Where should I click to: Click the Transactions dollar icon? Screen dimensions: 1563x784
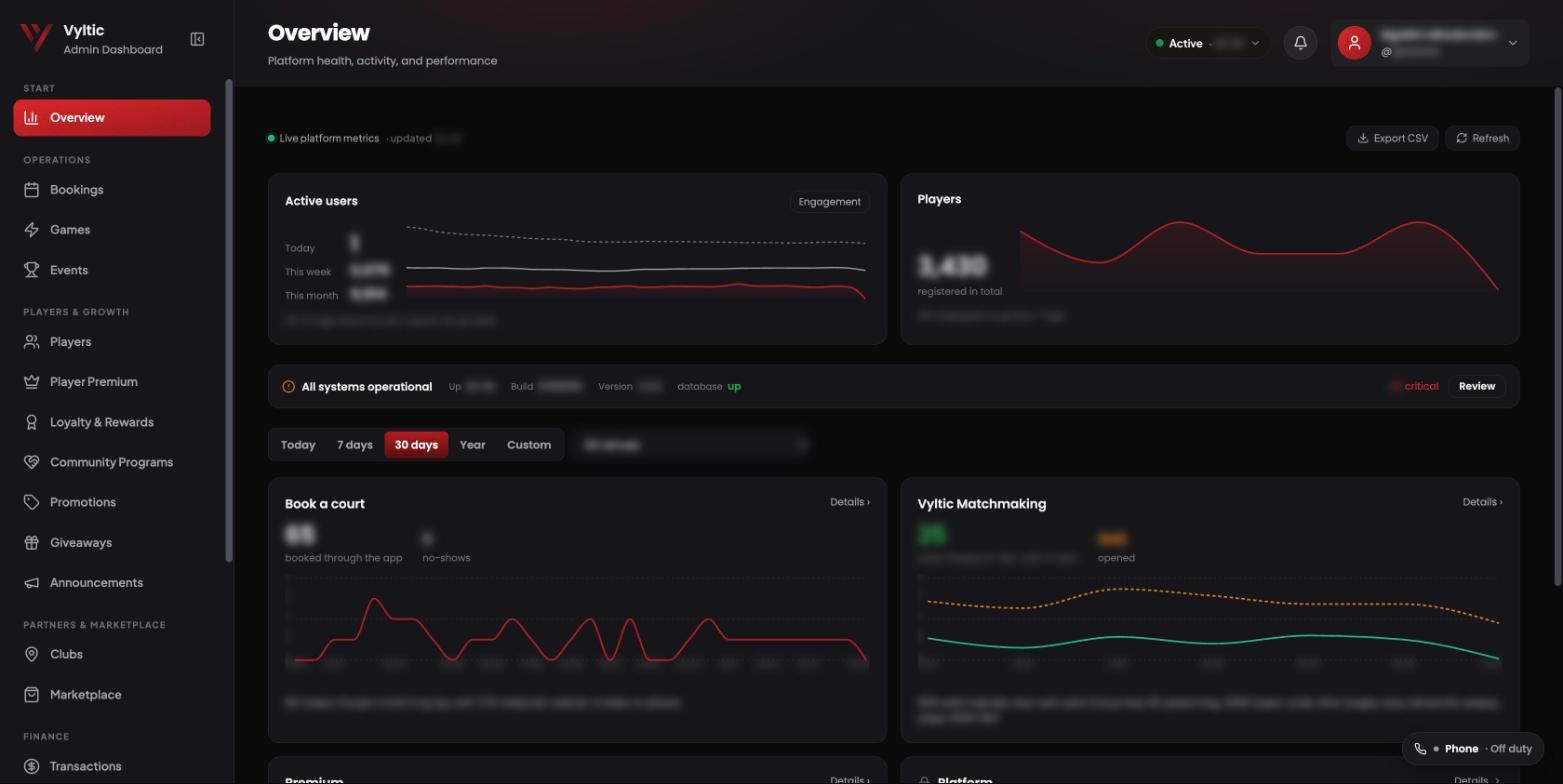click(x=32, y=766)
